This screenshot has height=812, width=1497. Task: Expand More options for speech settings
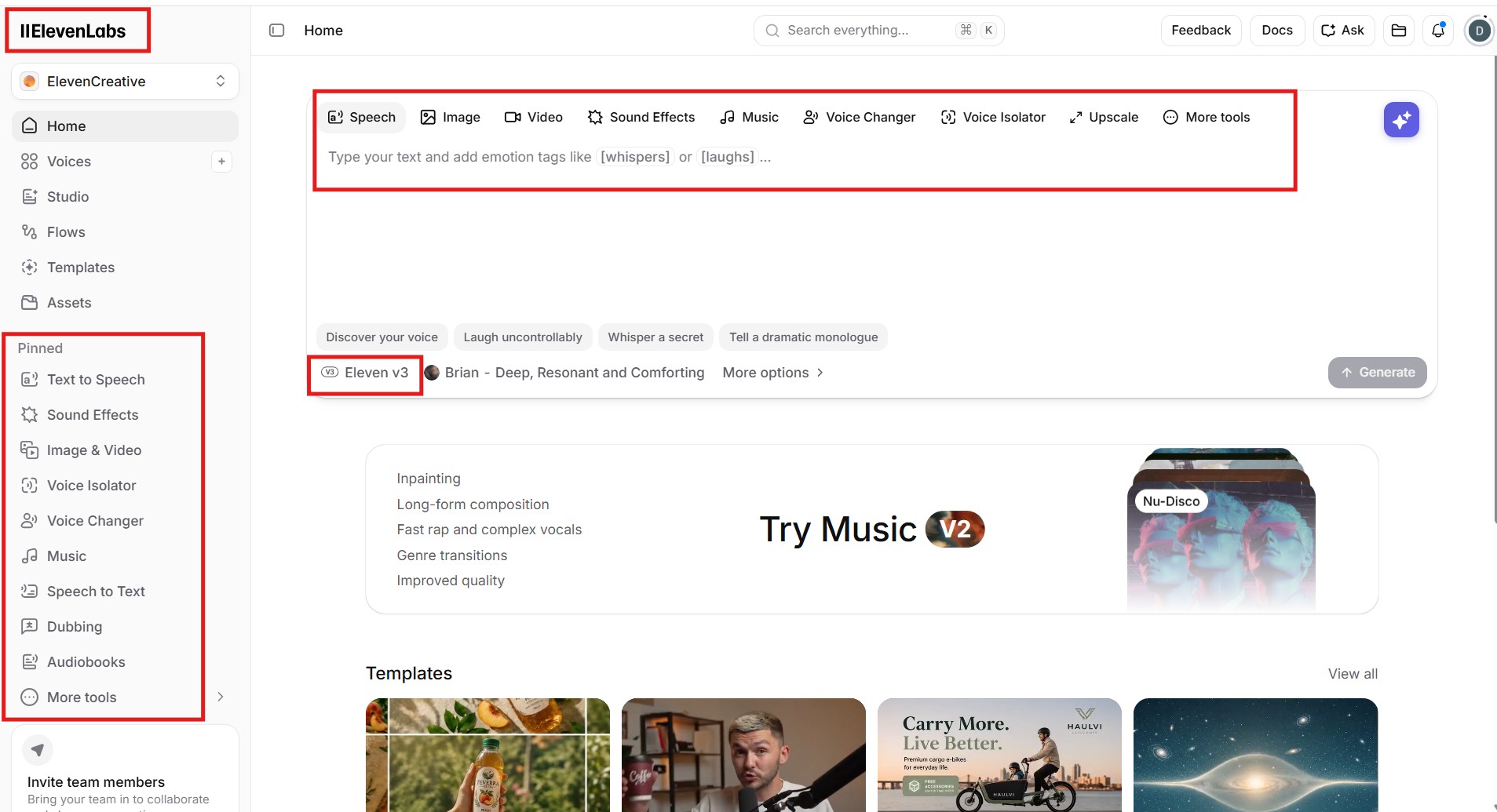click(773, 373)
